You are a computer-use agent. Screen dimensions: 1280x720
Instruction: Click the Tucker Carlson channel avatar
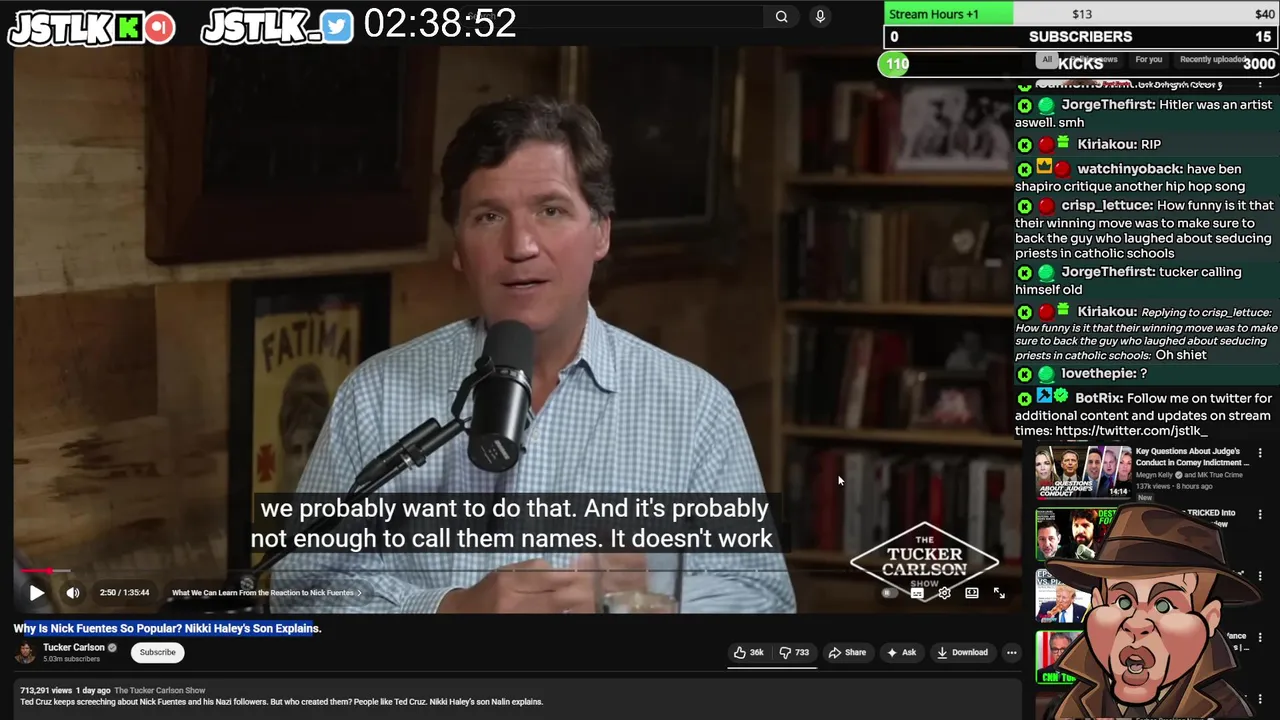tap(25, 652)
